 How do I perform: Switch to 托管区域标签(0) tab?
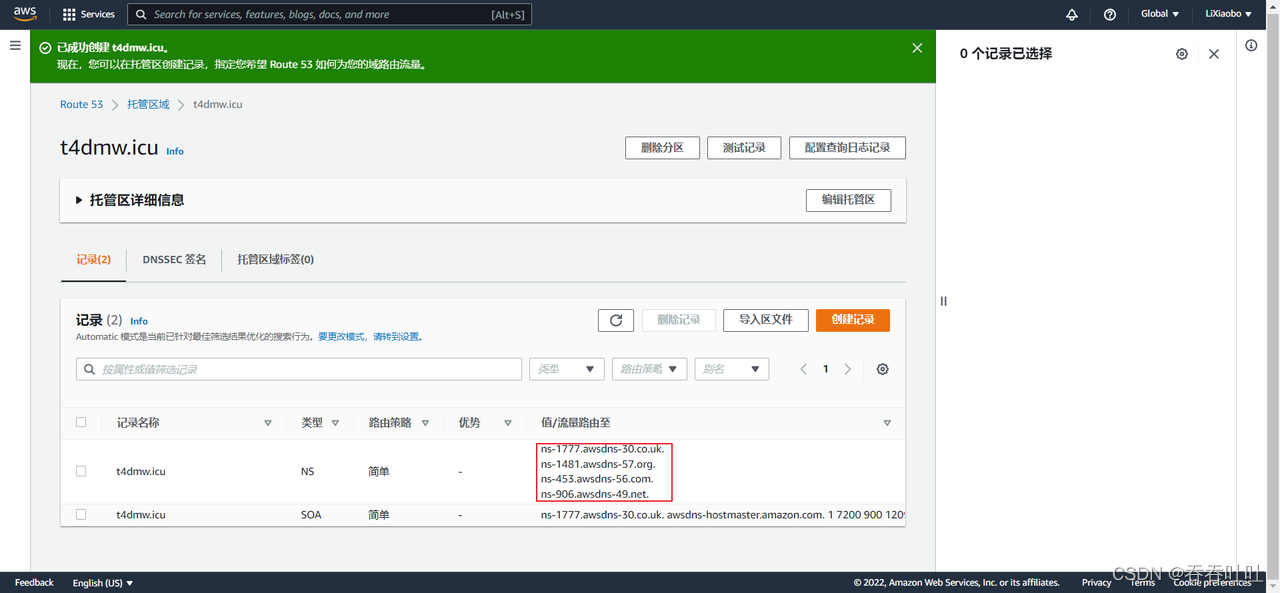point(275,259)
